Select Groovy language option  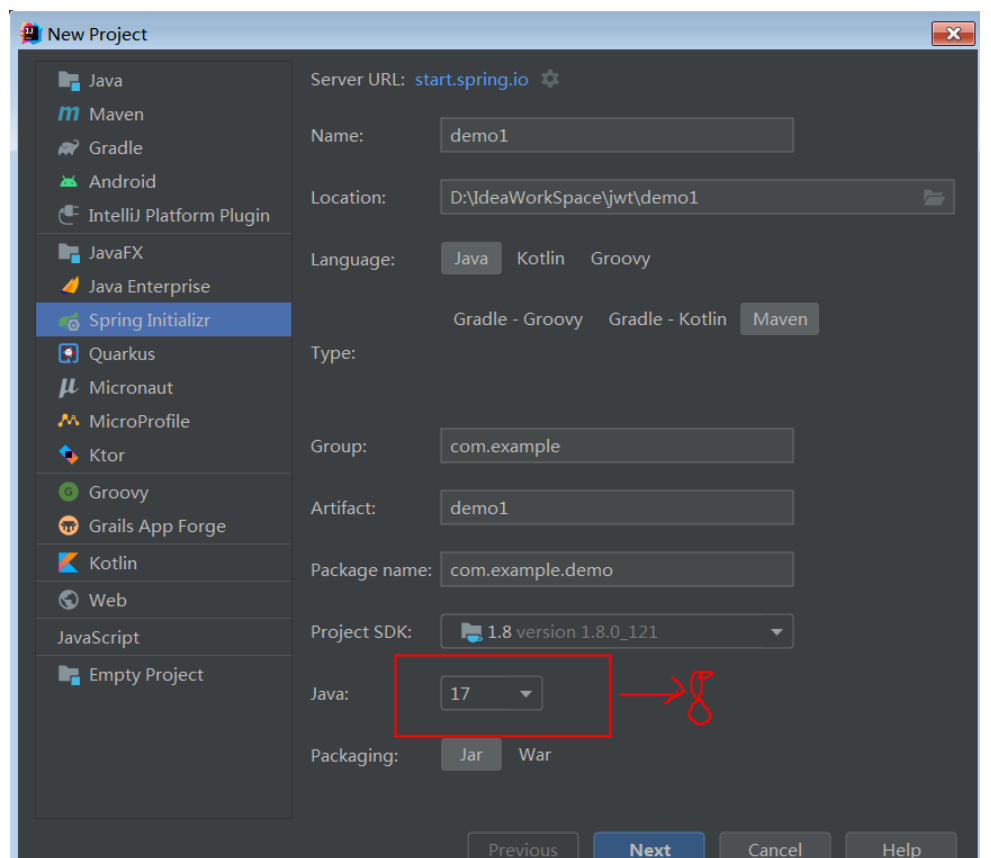click(620, 258)
